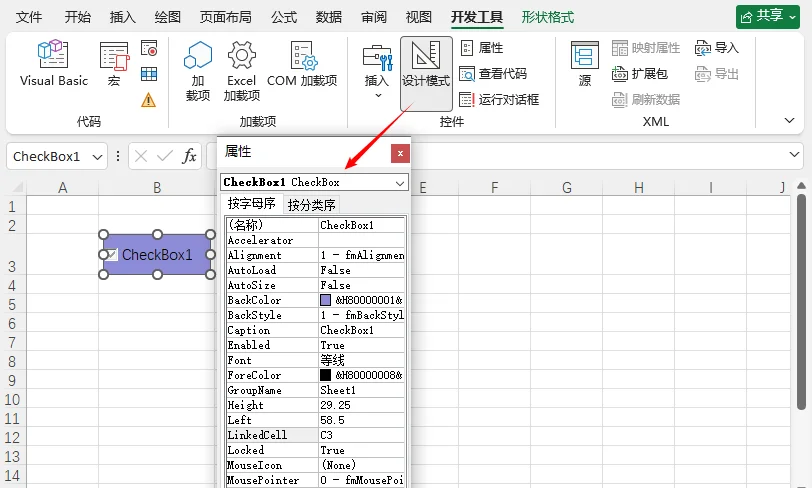Click XML 导出 export

pyautogui.click(x=717, y=74)
